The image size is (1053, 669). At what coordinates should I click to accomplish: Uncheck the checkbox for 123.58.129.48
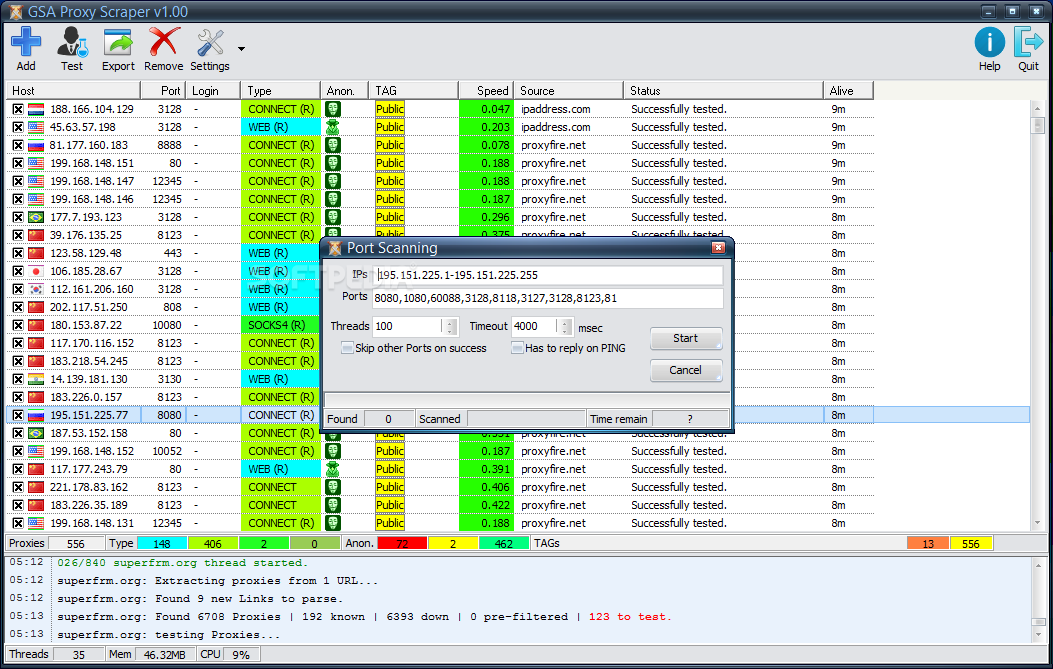point(18,253)
